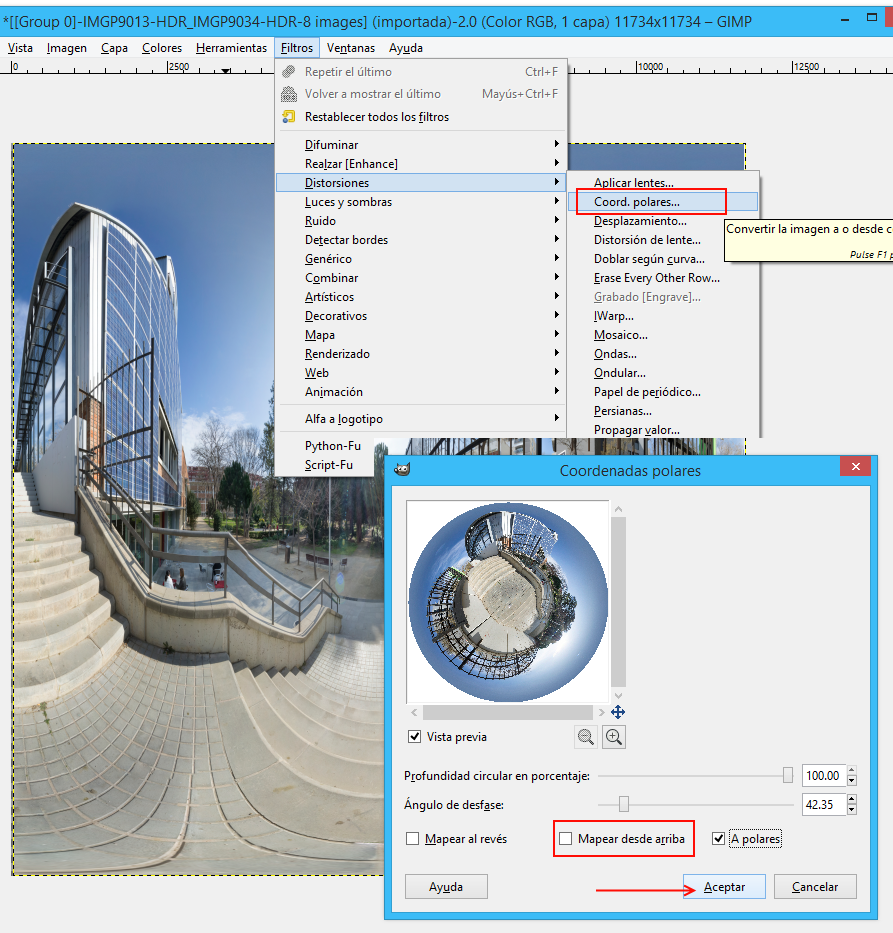893x933 pixels.
Task: Close the Coordenadas polares dialog
Action: pyautogui.click(x=855, y=467)
